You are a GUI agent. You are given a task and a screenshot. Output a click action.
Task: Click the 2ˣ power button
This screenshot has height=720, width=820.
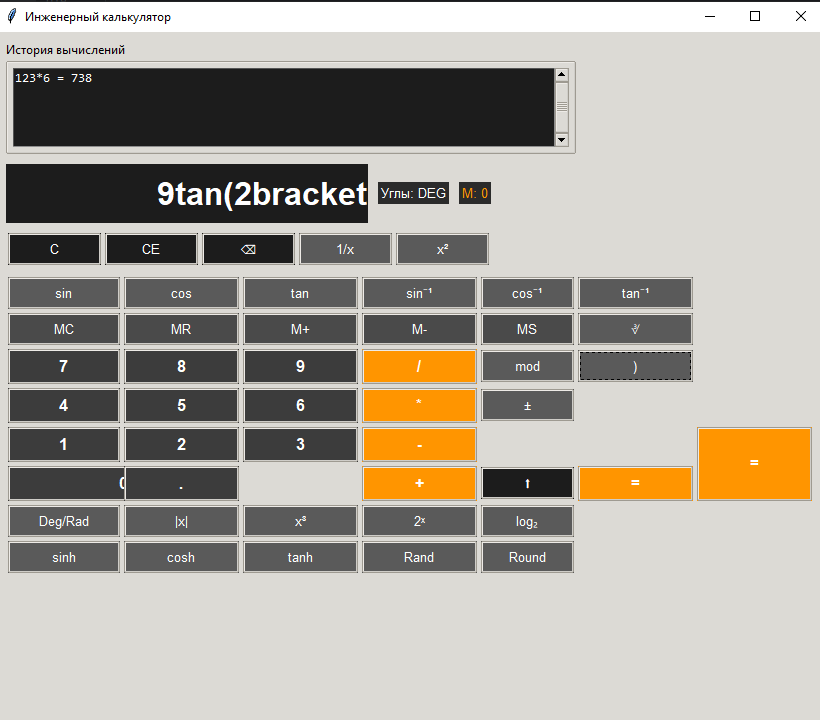click(x=419, y=521)
